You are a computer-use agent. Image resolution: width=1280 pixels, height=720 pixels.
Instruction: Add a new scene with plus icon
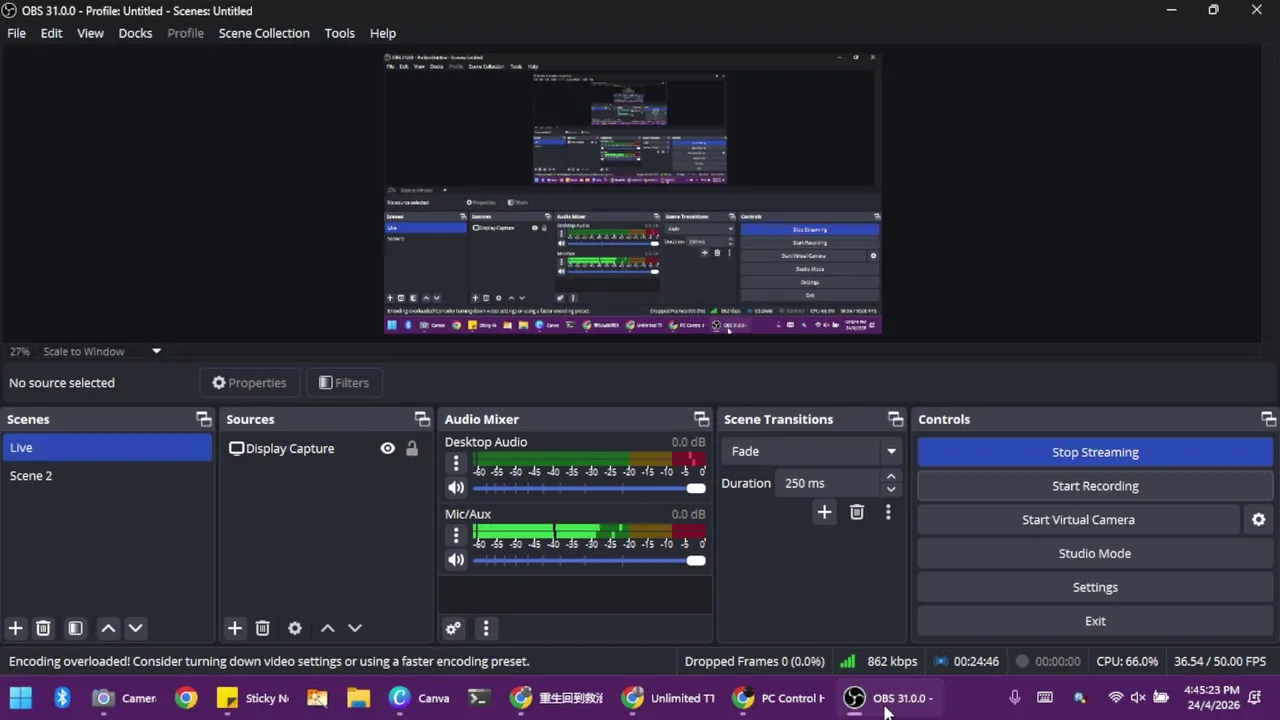[15, 628]
